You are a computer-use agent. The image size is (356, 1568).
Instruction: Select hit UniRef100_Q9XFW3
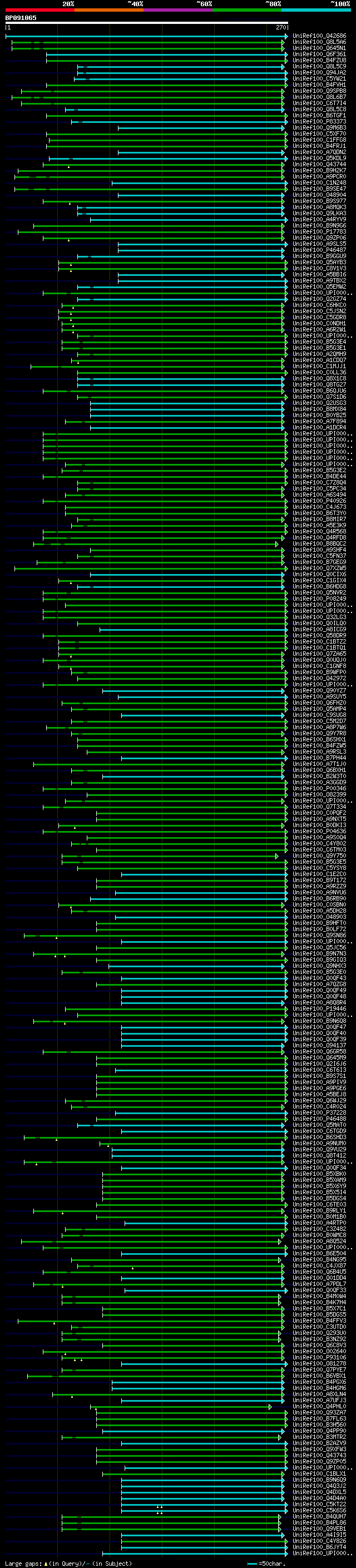pos(319,1450)
